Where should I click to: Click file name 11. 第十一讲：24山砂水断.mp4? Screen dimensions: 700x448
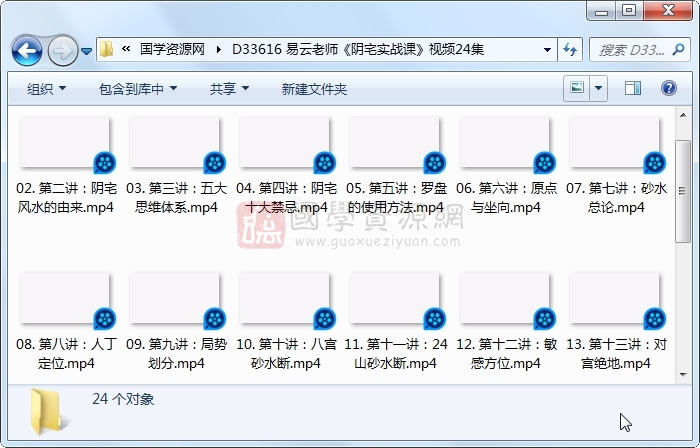[x=396, y=354]
